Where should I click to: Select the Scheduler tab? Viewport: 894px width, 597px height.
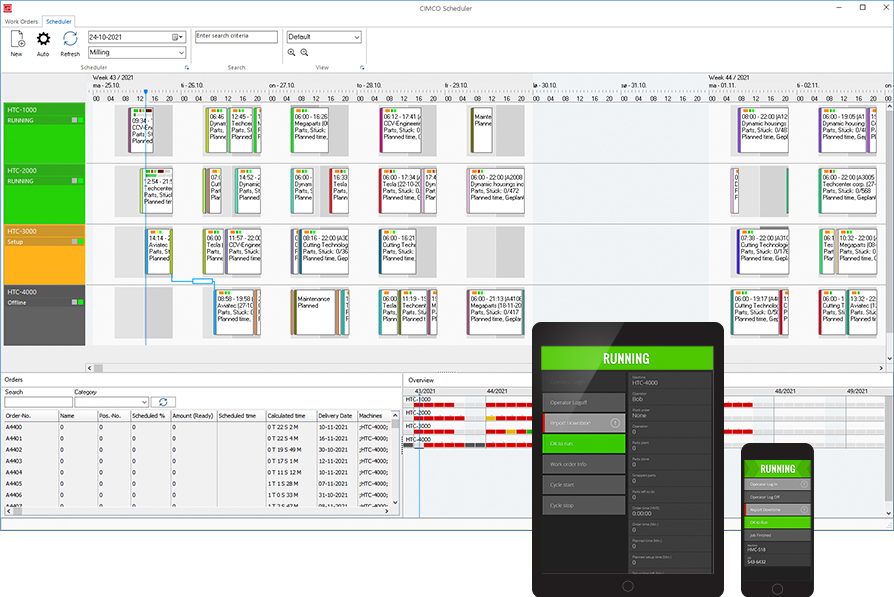(58, 19)
